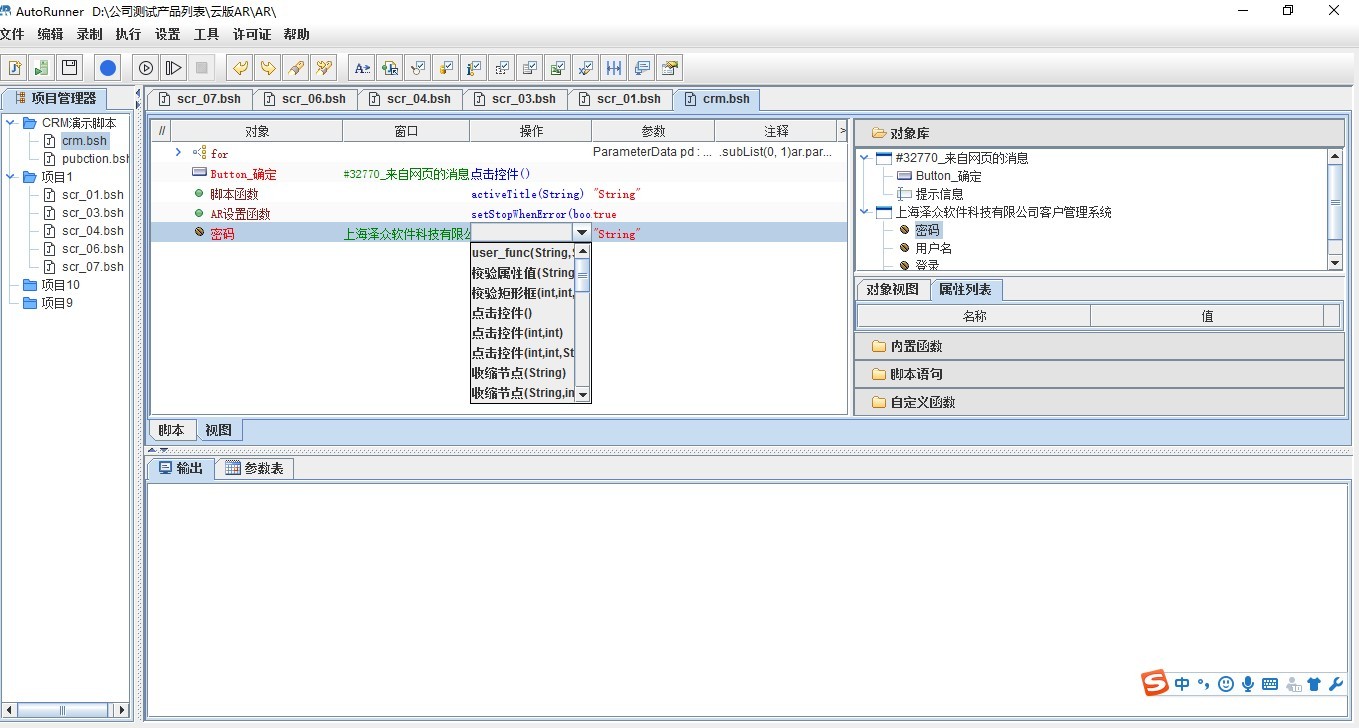Switch to the 脚本 view tab
Screen dimensions: 1359x728
(x=172, y=430)
